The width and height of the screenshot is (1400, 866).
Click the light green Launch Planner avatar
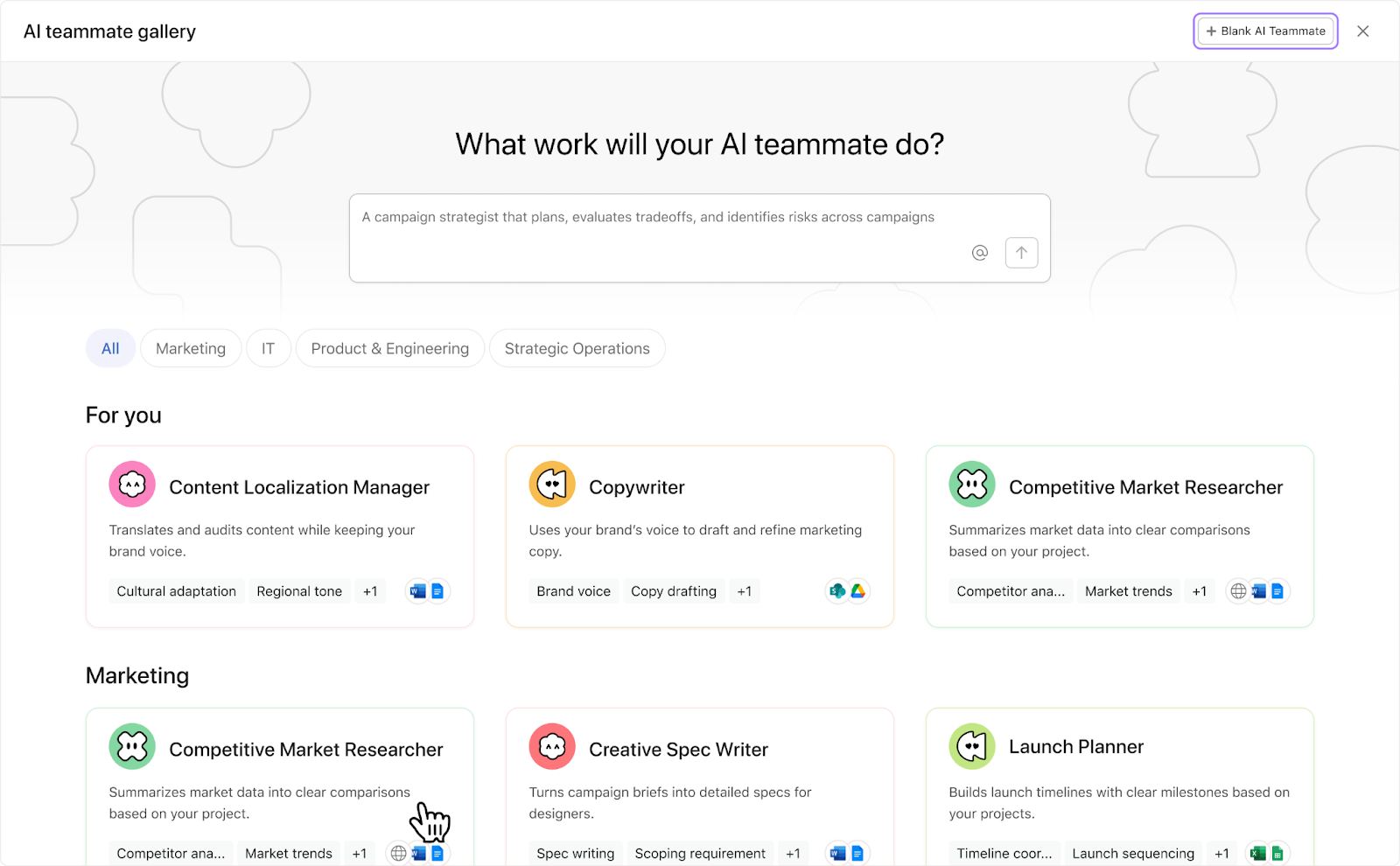(972, 747)
